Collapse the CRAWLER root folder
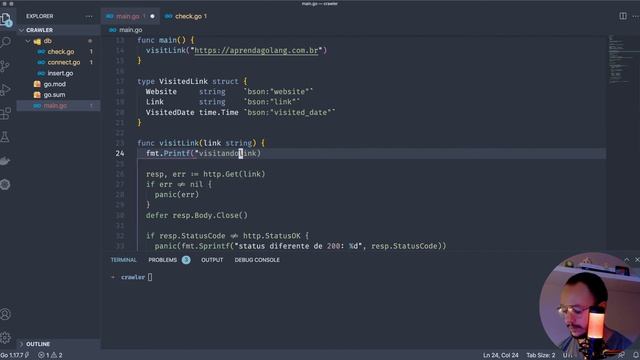The height and width of the screenshot is (360, 640). pos(22,30)
